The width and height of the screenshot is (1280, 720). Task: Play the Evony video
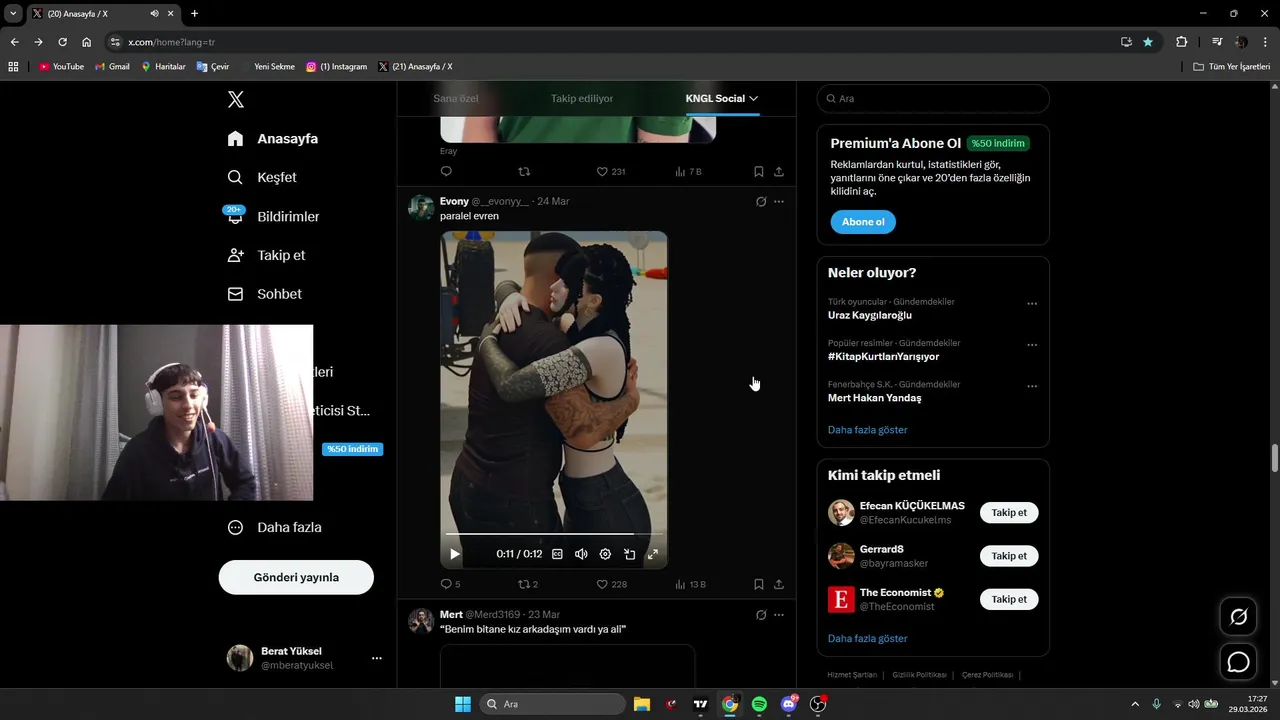455,554
